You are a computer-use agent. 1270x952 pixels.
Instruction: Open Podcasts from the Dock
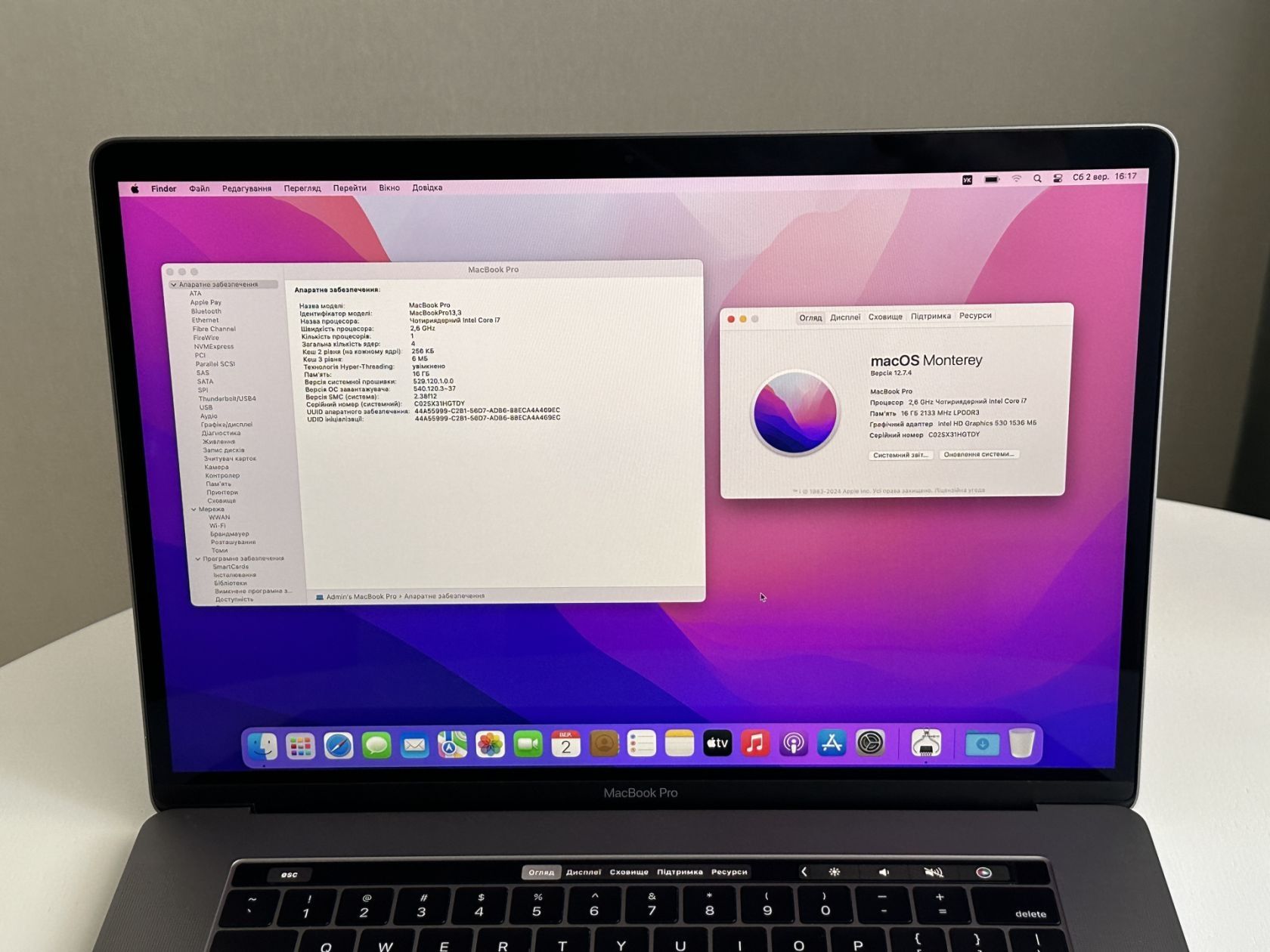(x=793, y=743)
